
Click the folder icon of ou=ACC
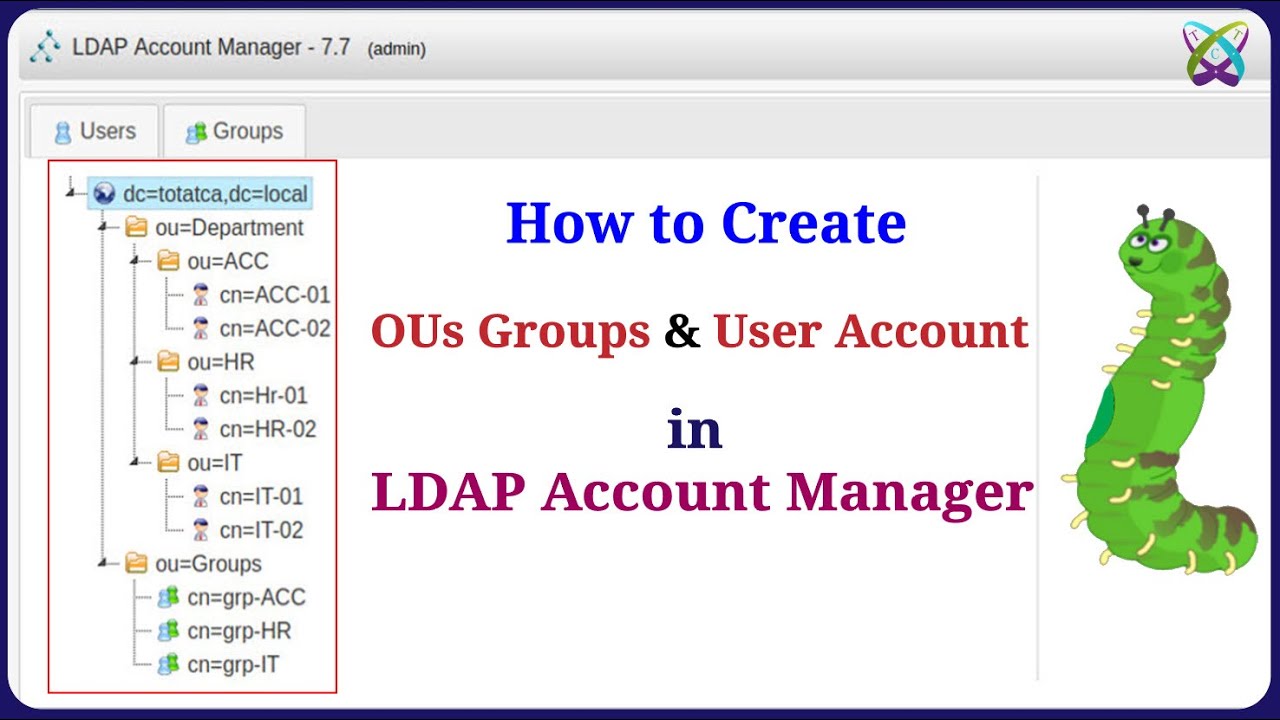pos(169,261)
